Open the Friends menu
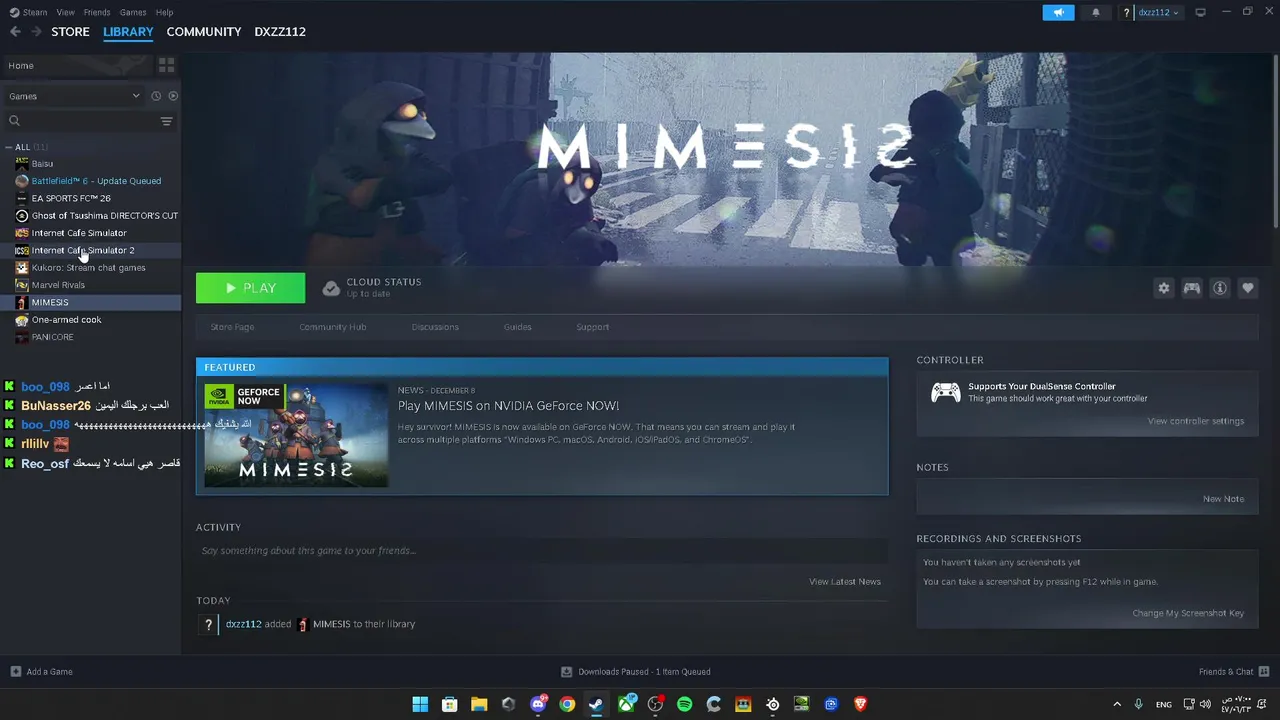This screenshot has height=720, width=1280. [97, 12]
